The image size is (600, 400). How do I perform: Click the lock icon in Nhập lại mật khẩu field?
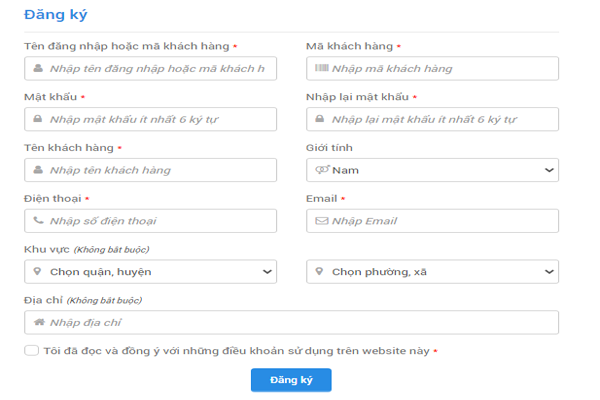point(321,119)
